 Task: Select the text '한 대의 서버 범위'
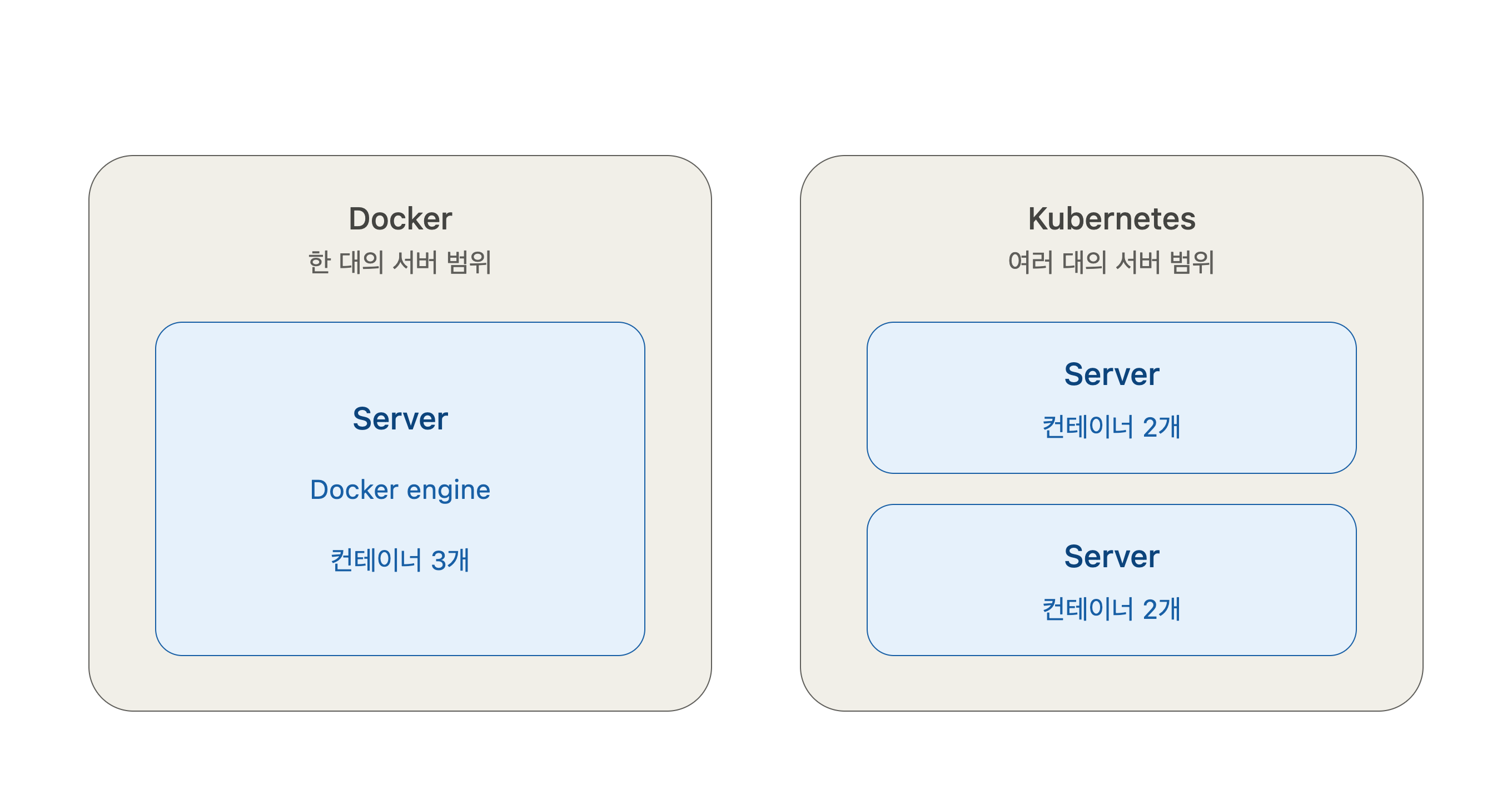click(x=400, y=262)
